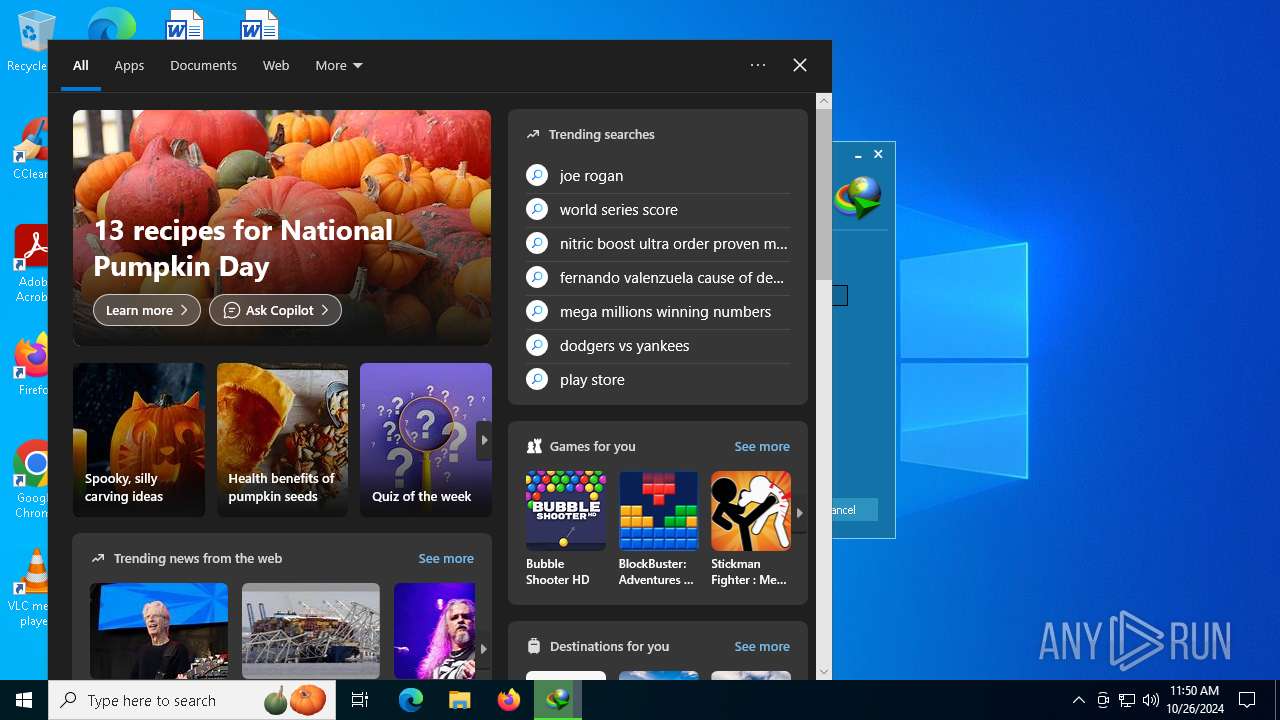Click the search panel scrollbar up arrow
1280x720 pixels.
pyautogui.click(x=824, y=100)
